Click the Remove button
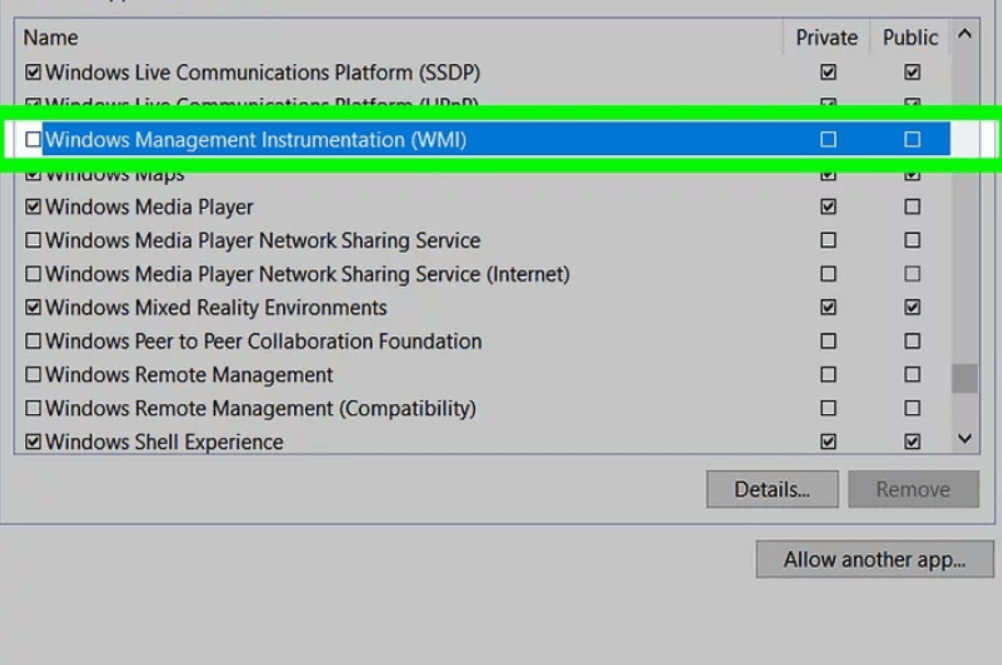Viewport: 1002px width, 665px height. [913, 489]
